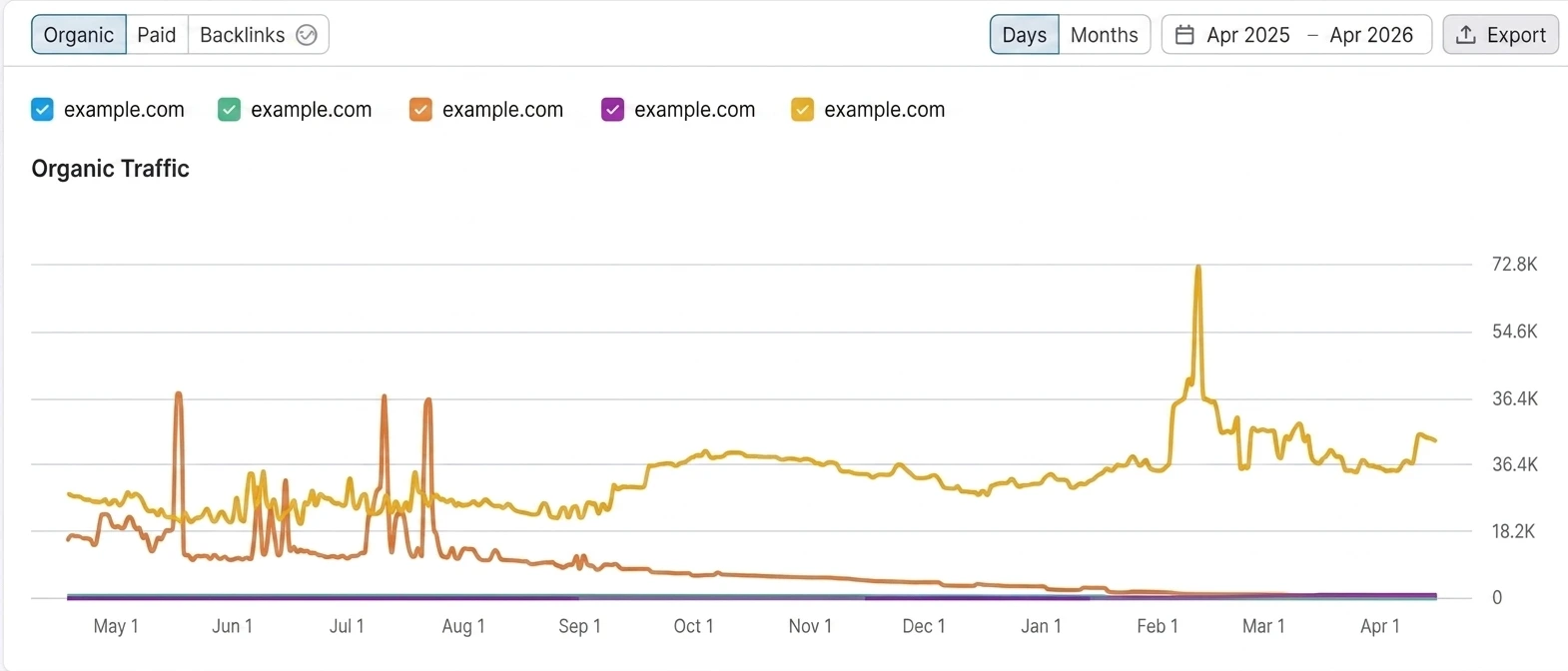Open the Backlinks tab

(x=243, y=34)
